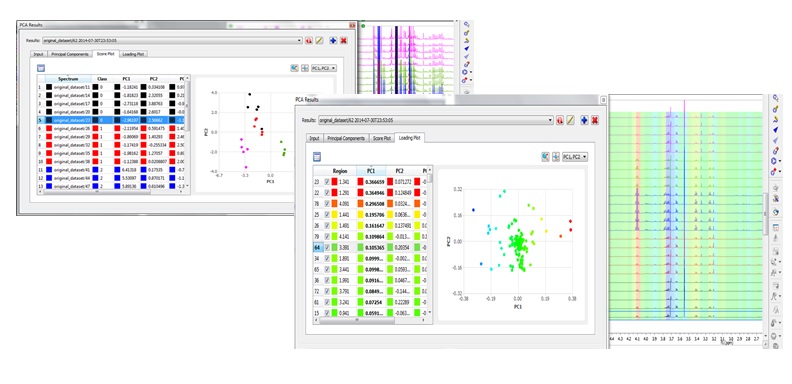Toggle the checkbox for region 4.091
This screenshot has height=384, width=792.
pyautogui.click(x=327, y=204)
